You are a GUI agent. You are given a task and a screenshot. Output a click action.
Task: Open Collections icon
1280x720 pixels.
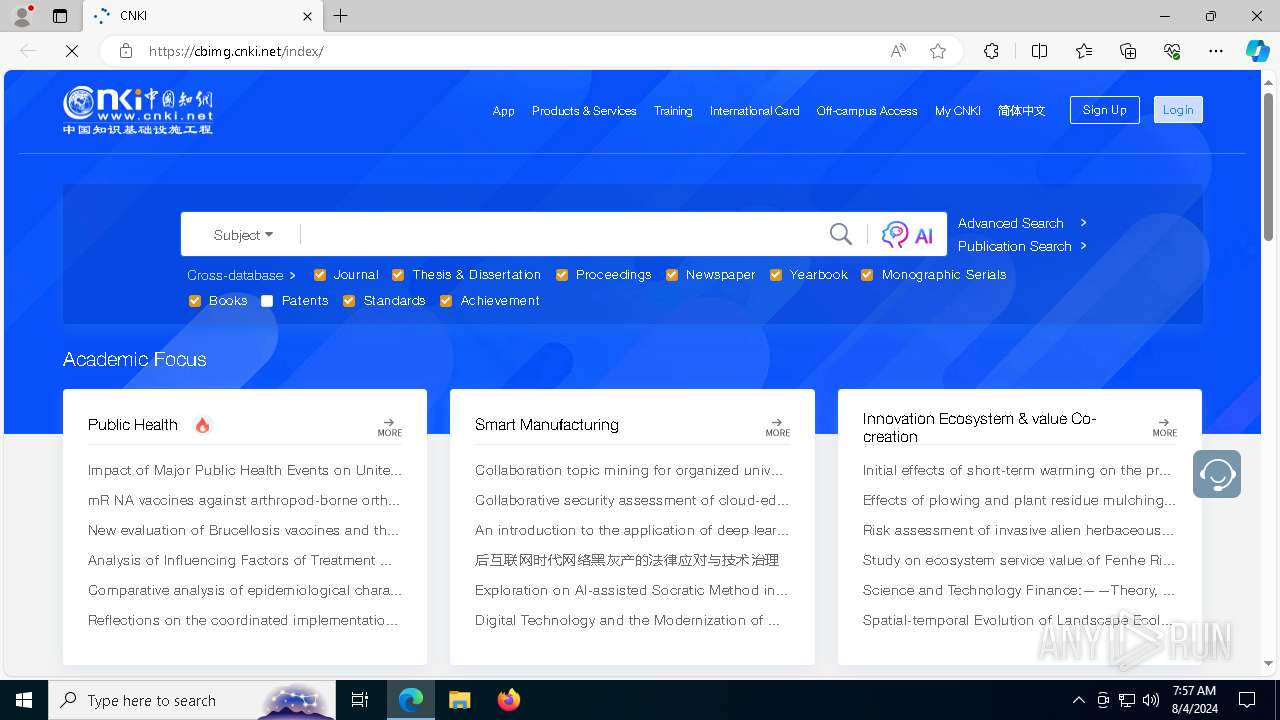[x=1128, y=51]
